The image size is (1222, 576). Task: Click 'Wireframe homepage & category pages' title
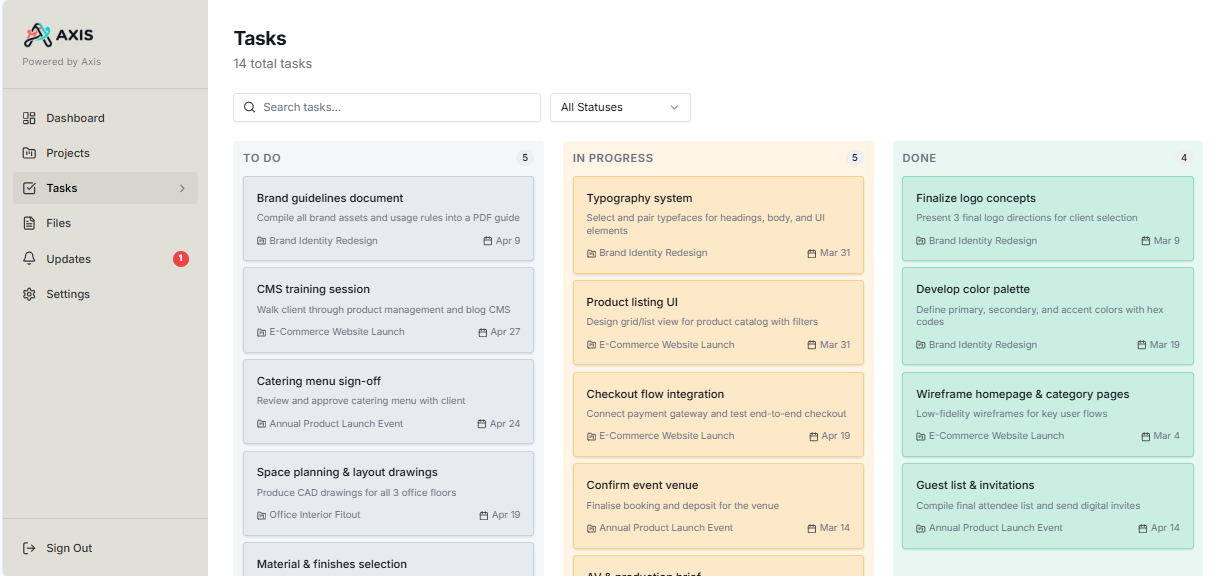coord(1023,394)
